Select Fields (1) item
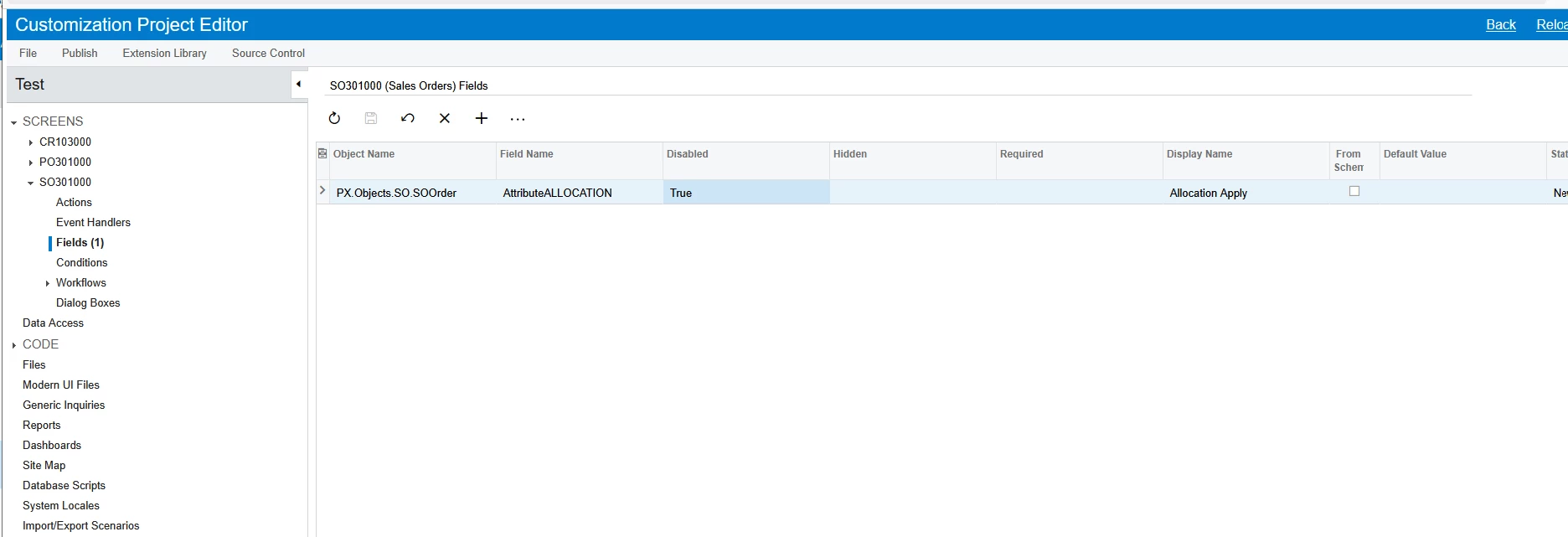This screenshot has width=1568, height=537. point(80,242)
